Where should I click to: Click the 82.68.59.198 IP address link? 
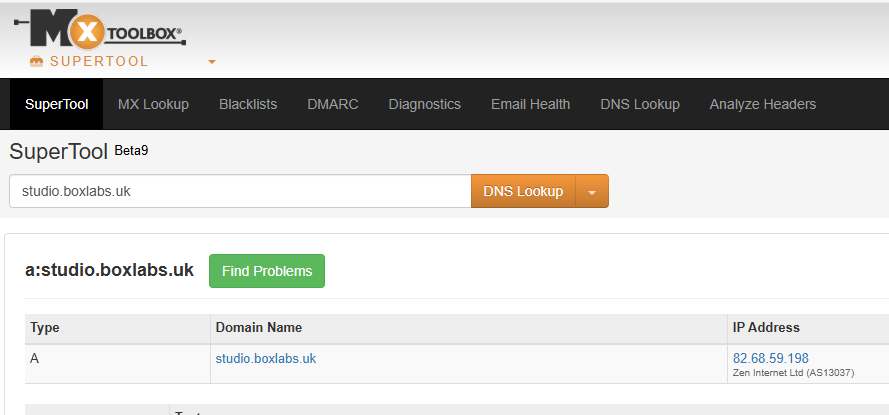point(770,358)
